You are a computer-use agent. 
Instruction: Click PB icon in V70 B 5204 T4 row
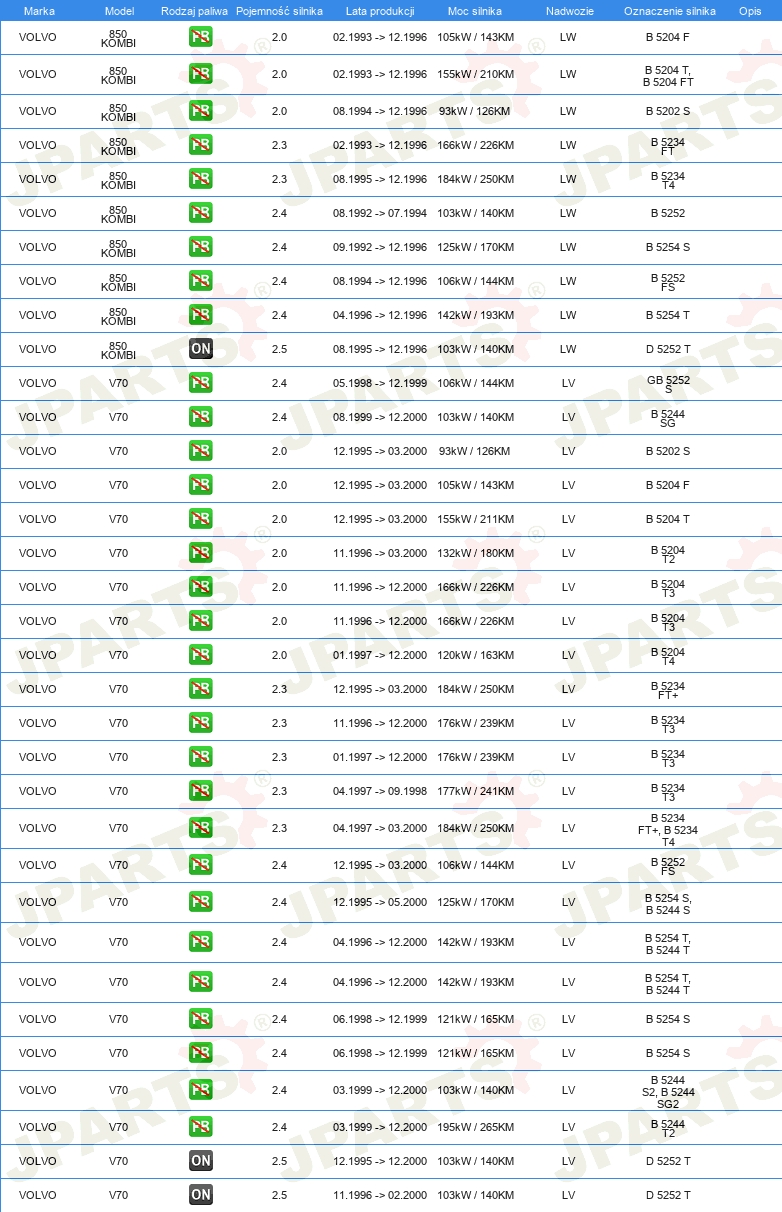tap(200, 655)
